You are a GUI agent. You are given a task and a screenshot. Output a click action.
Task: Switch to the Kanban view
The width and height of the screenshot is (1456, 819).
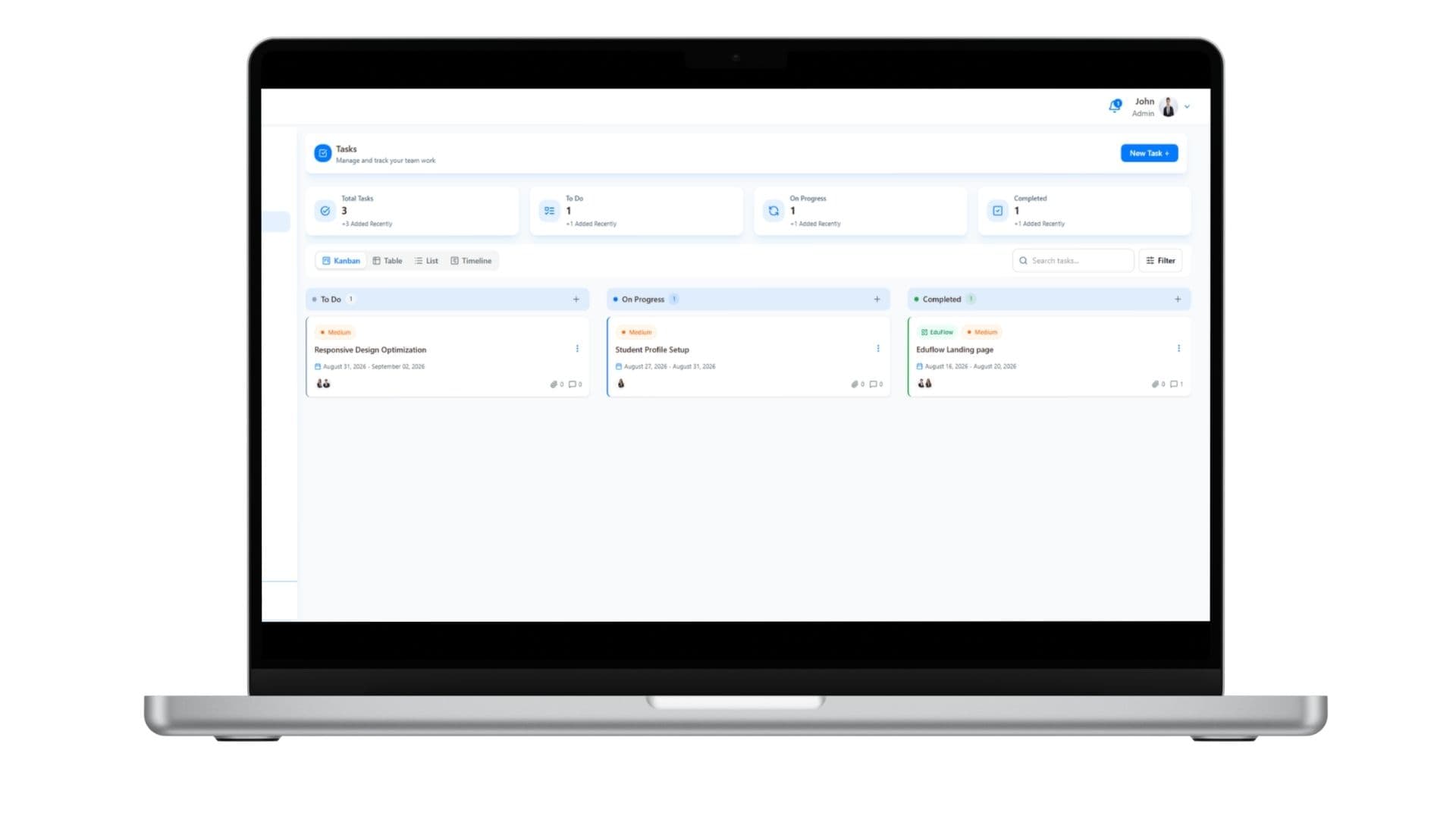pos(341,261)
